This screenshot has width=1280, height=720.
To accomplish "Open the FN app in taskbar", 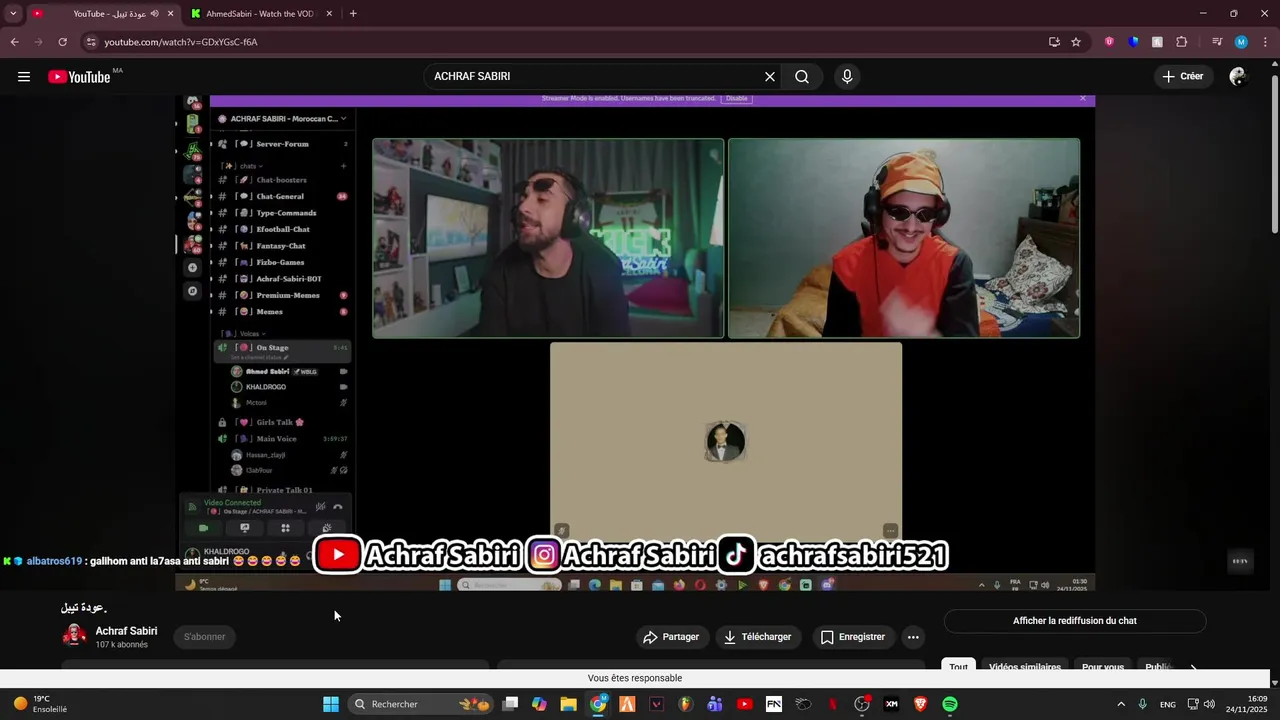I will 774,704.
